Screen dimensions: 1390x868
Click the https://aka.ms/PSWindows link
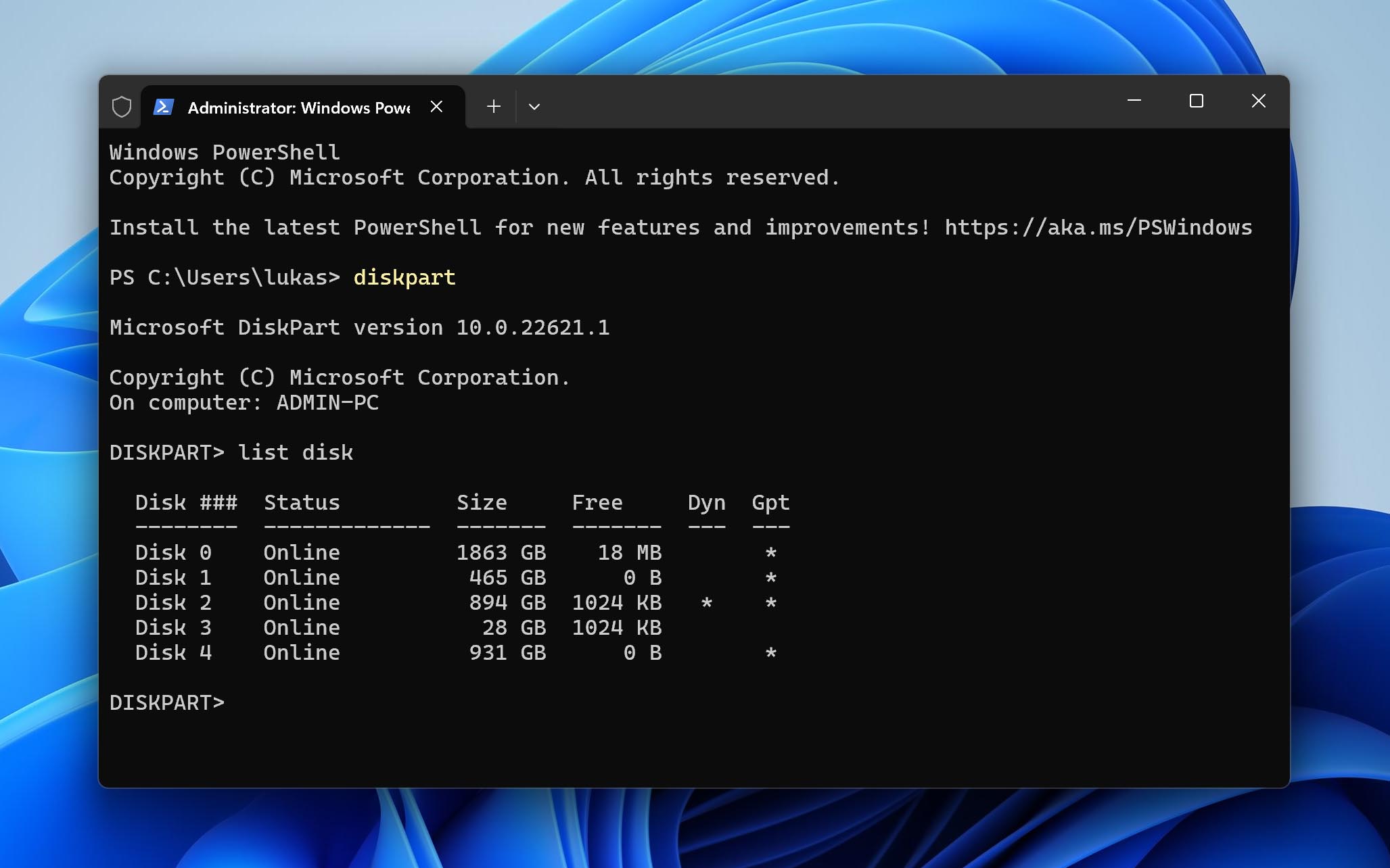pyautogui.click(x=1098, y=228)
